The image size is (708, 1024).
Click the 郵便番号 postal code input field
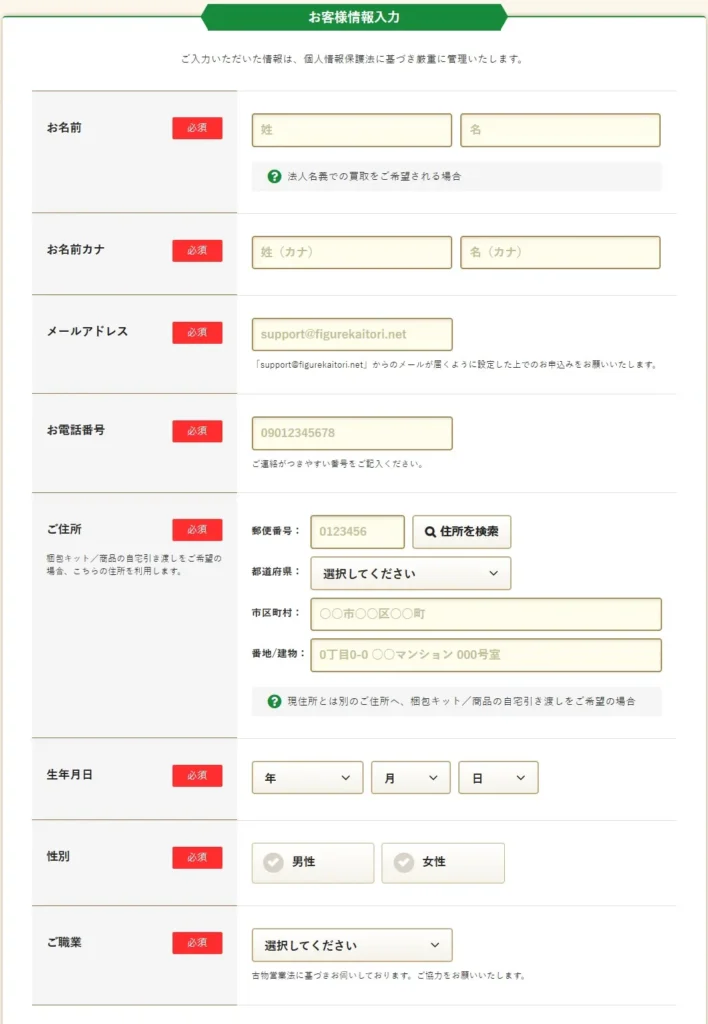pyautogui.click(x=357, y=531)
